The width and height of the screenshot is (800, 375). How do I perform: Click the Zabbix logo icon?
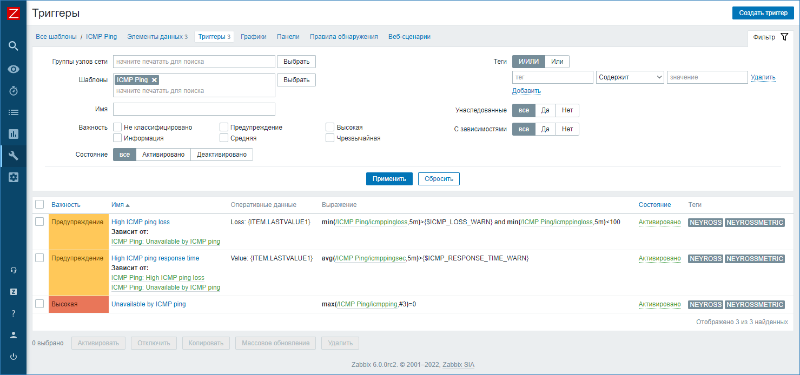point(14,14)
